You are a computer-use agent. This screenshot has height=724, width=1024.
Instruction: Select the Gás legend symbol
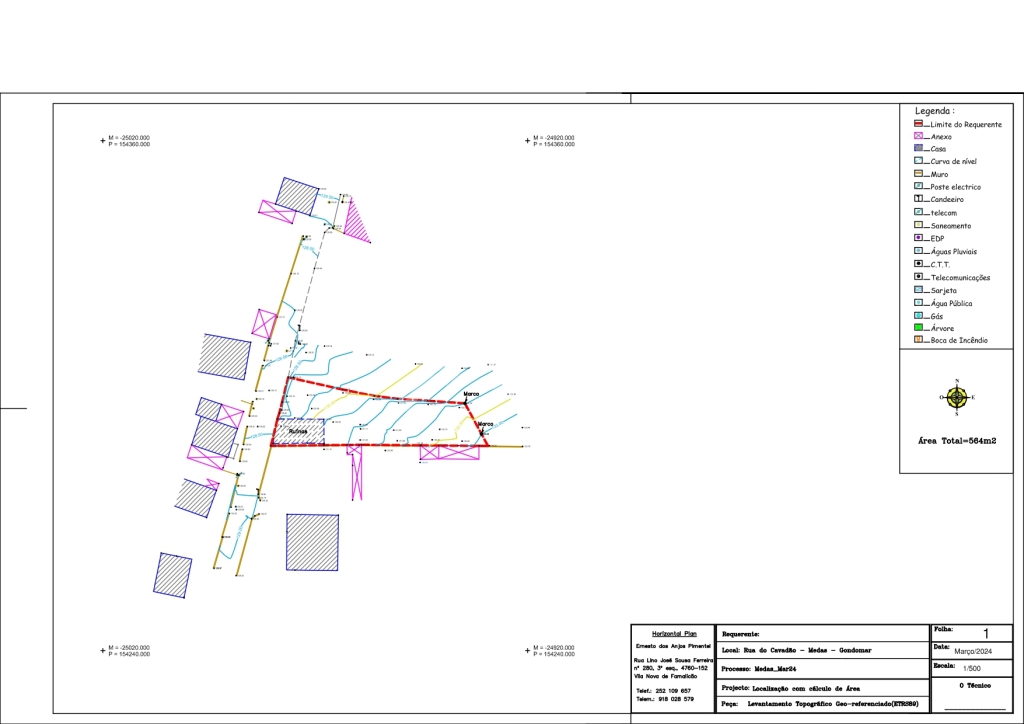pyautogui.click(x=919, y=315)
